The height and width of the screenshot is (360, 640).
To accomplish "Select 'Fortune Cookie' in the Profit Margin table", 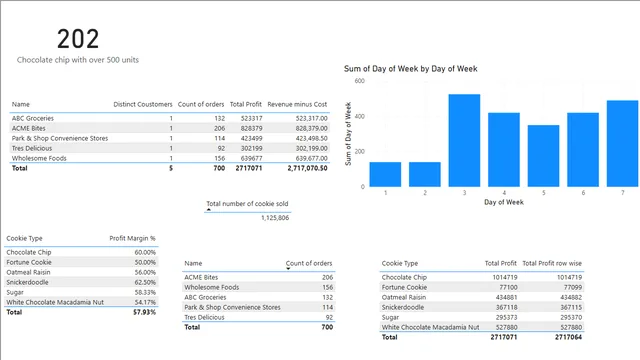I will tap(29, 262).
